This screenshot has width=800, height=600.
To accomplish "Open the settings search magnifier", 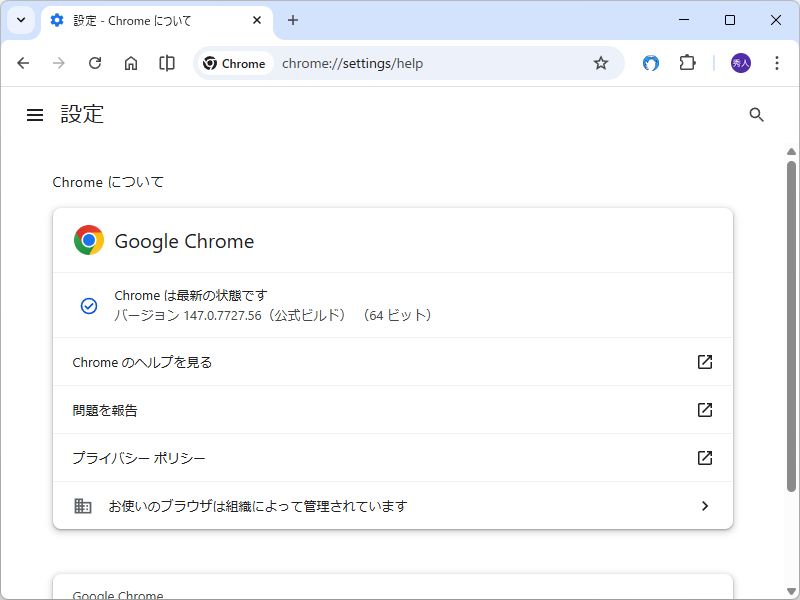I will [x=756, y=115].
